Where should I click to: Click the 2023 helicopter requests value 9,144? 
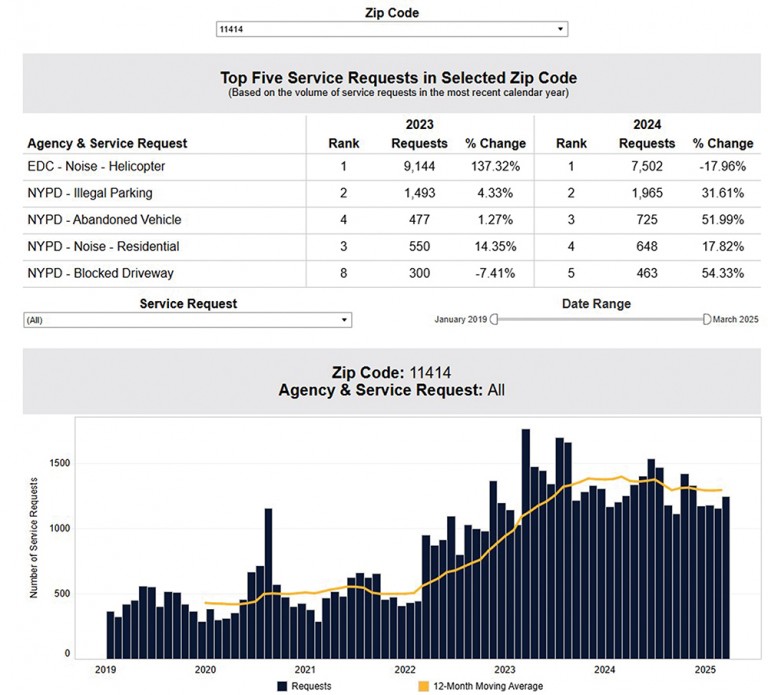419,167
